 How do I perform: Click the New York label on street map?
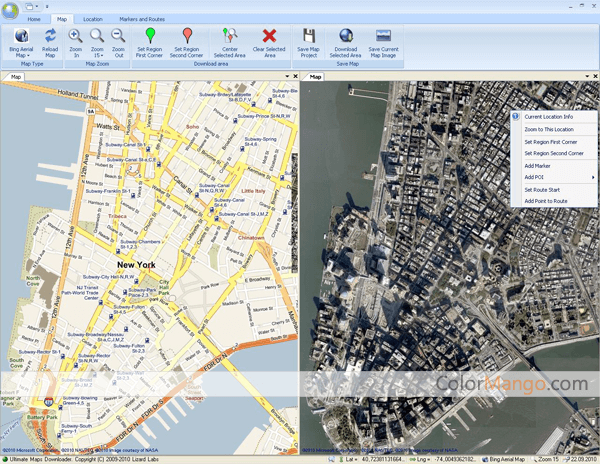pyautogui.click(x=136, y=265)
